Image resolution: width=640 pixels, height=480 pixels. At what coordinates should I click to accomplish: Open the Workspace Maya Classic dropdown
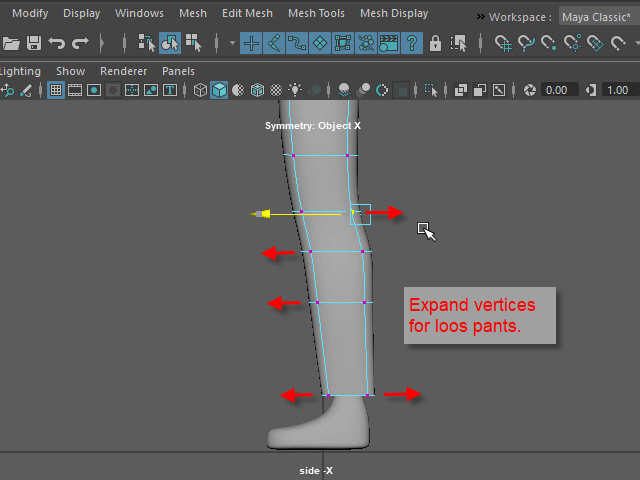pyautogui.click(x=598, y=15)
